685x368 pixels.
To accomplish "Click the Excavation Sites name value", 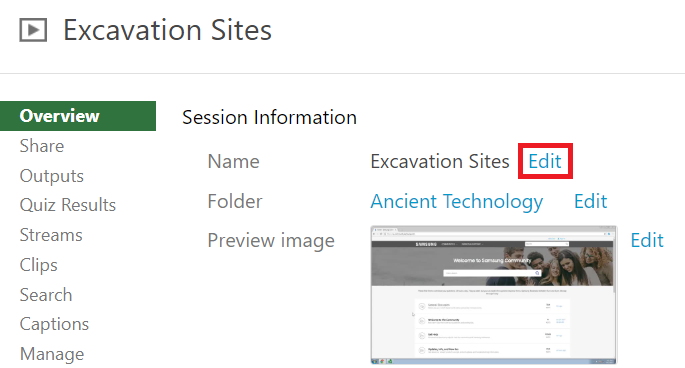I will 440,161.
